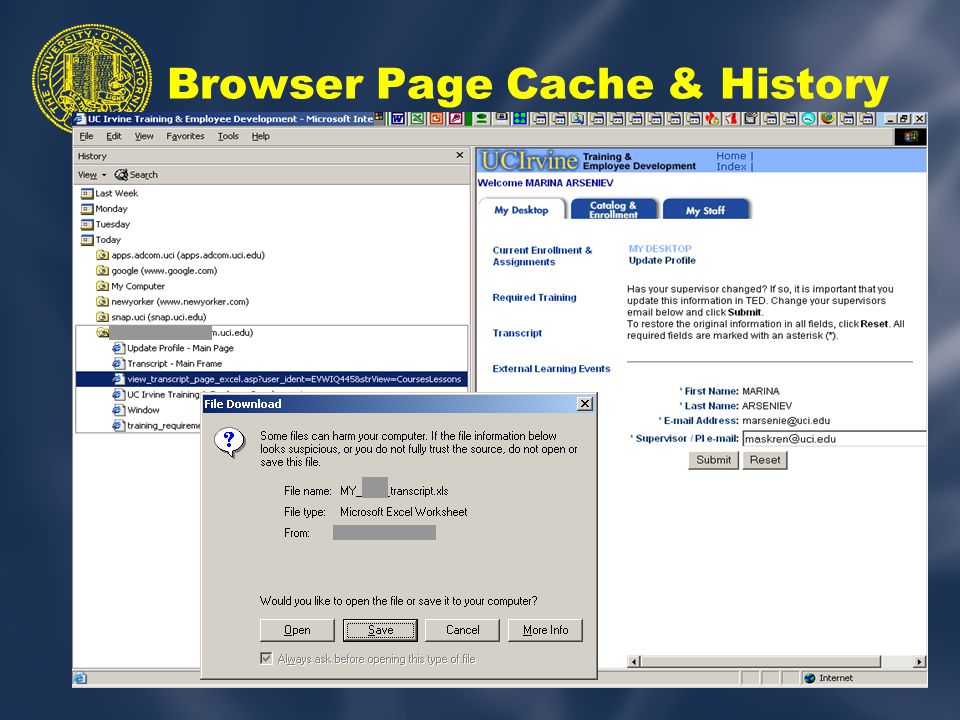Viewport: 960px width, 720px height.
Task: Submit the supervisor email form
Action: tap(713, 460)
